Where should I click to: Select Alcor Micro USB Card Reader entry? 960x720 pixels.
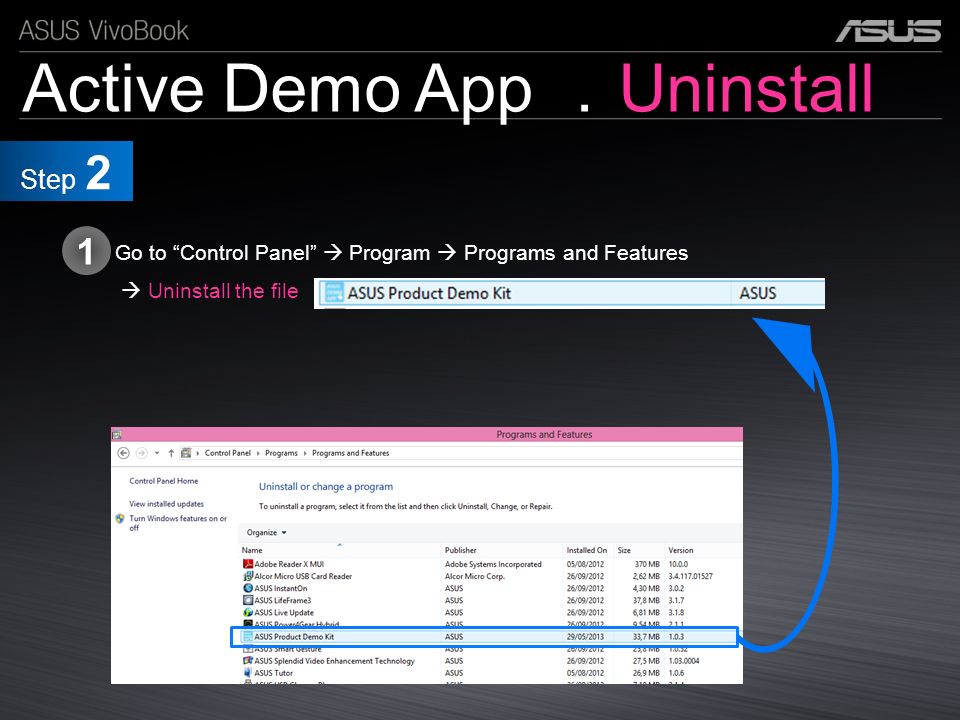click(303, 576)
